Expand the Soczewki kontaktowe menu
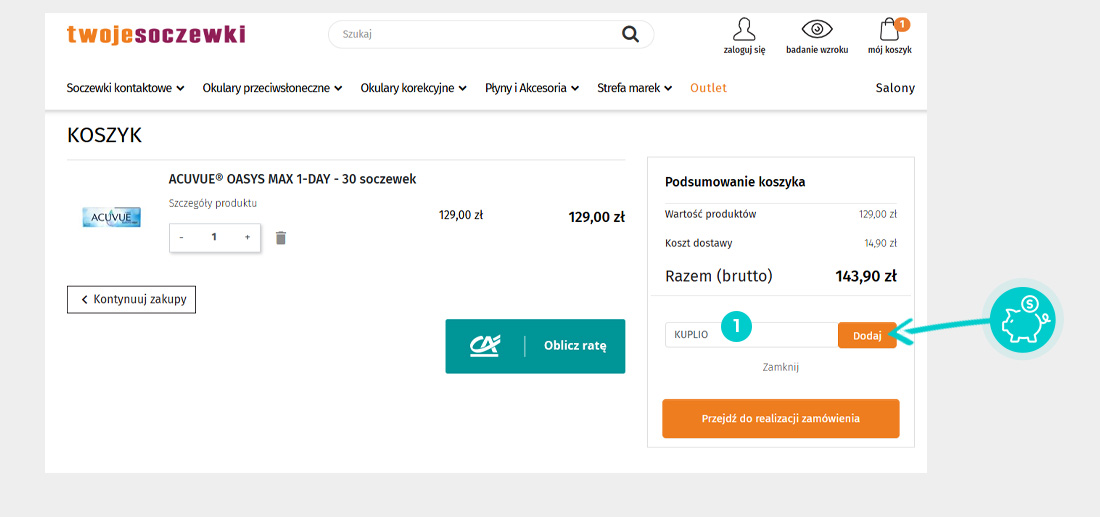1100x517 pixels. [126, 88]
